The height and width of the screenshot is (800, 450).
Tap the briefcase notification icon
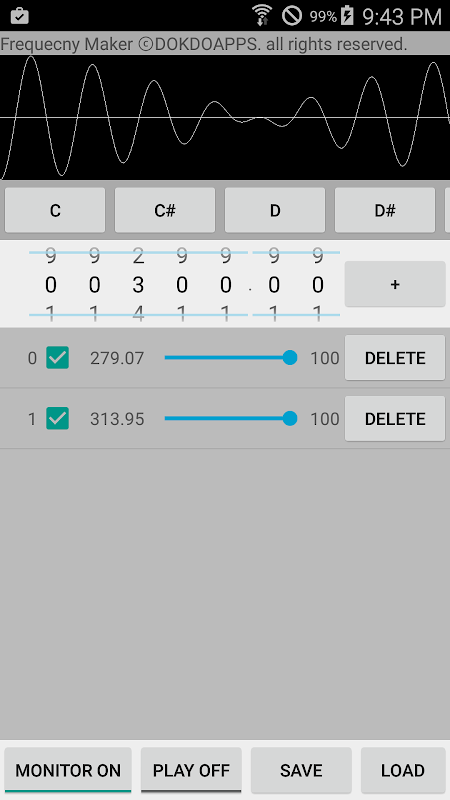(x=19, y=16)
